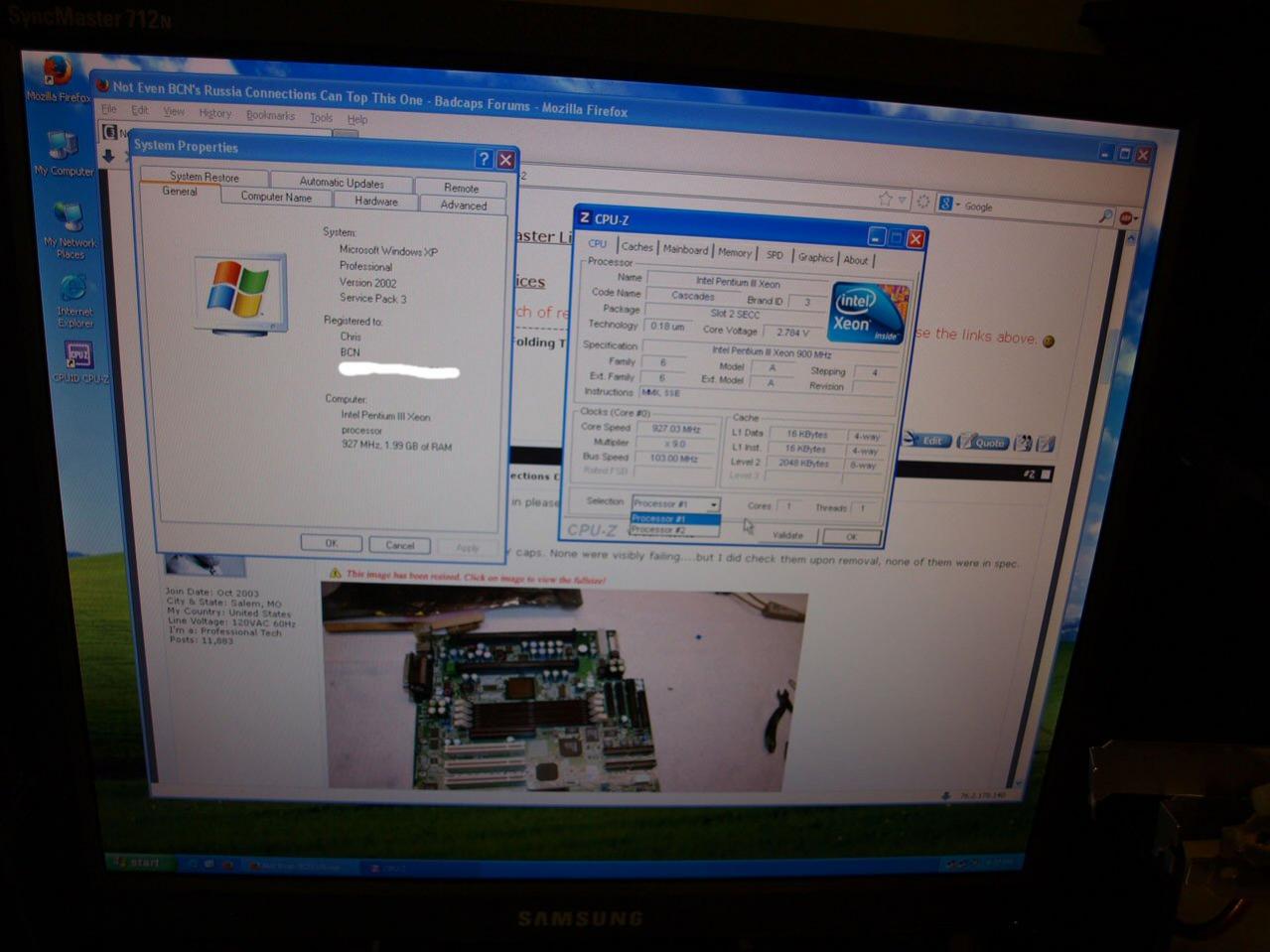Open the CPUID CPU-Z desktop shortcut
Viewport: 1270px width, 952px height.
click(x=79, y=361)
